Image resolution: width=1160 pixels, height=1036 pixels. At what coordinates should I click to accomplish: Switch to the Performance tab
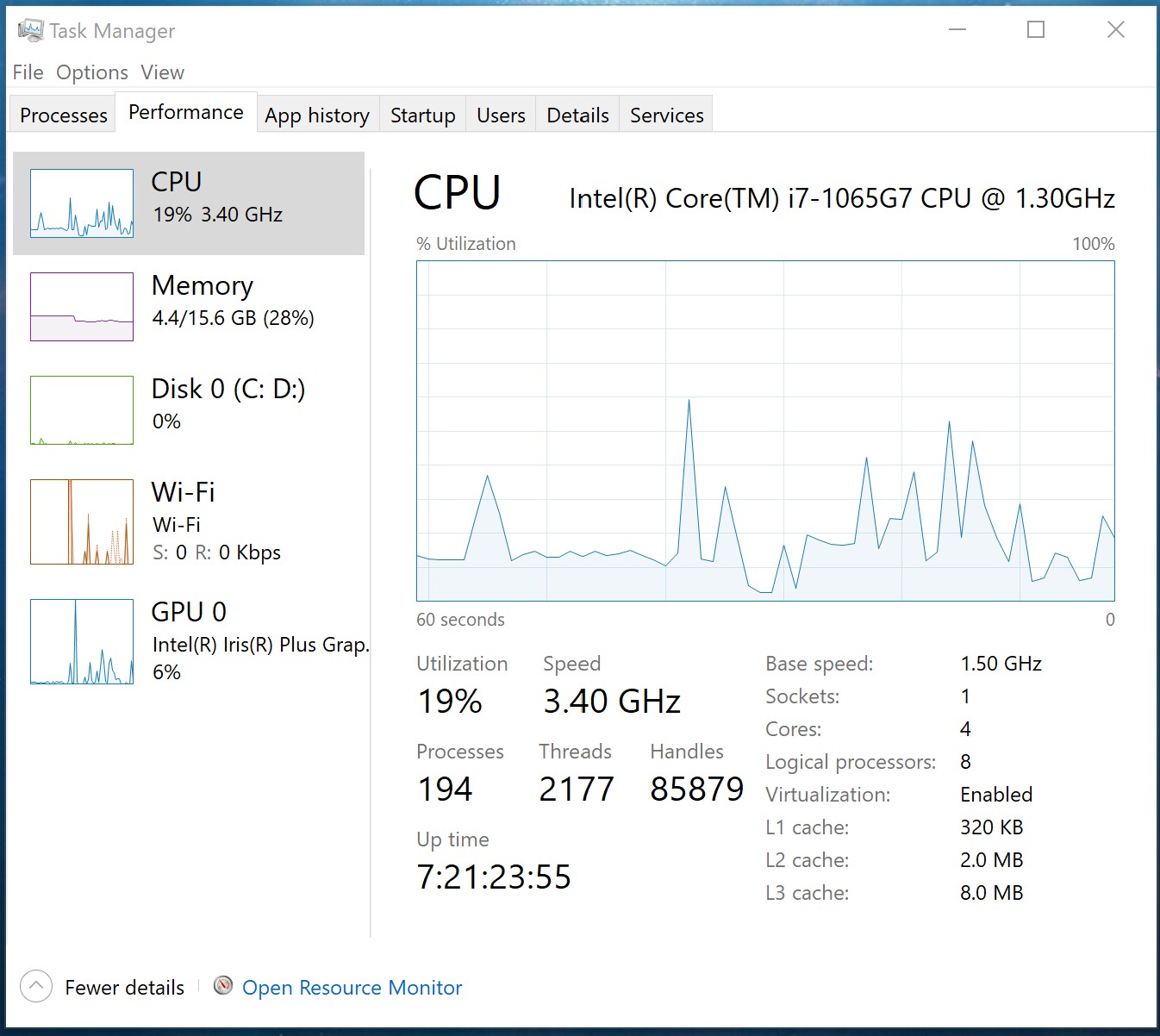[186, 112]
